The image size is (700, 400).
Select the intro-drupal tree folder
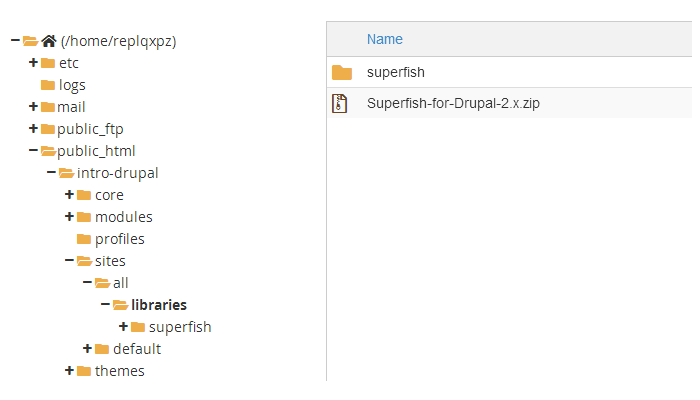(x=117, y=173)
